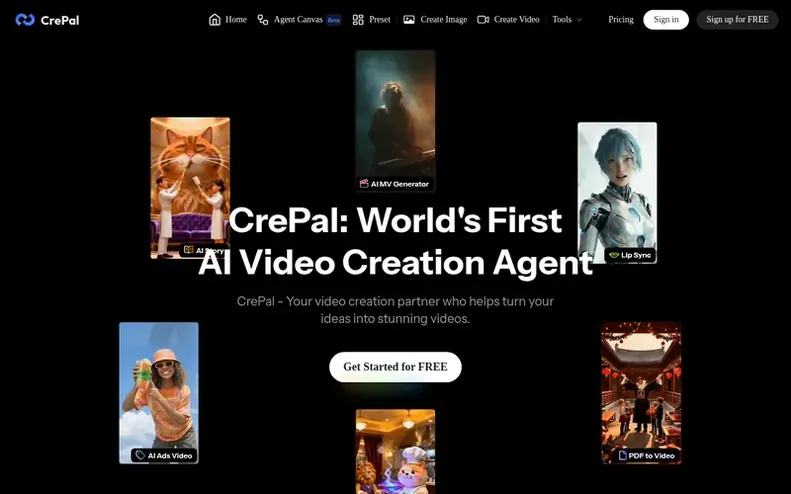Click the AI Story book icon
Screen dimensions: 791x494
[x=189, y=250]
